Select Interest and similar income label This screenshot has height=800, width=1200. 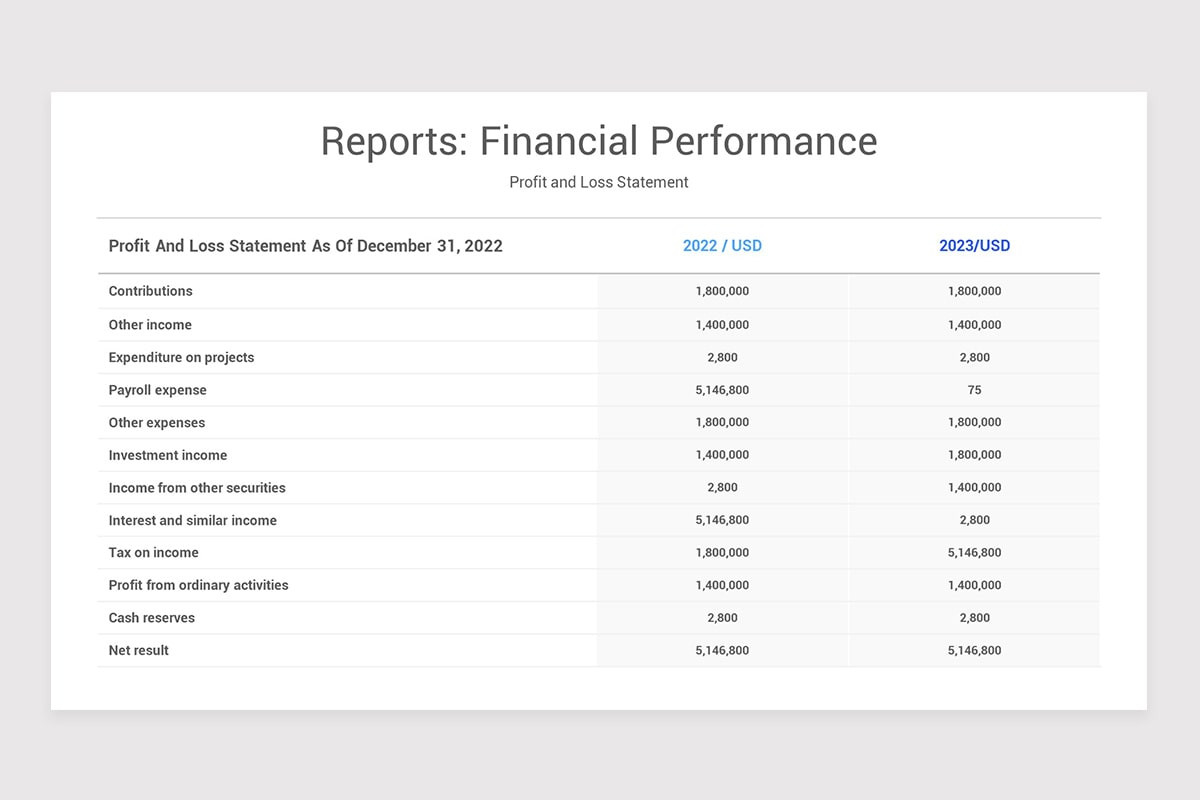click(193, 520)
